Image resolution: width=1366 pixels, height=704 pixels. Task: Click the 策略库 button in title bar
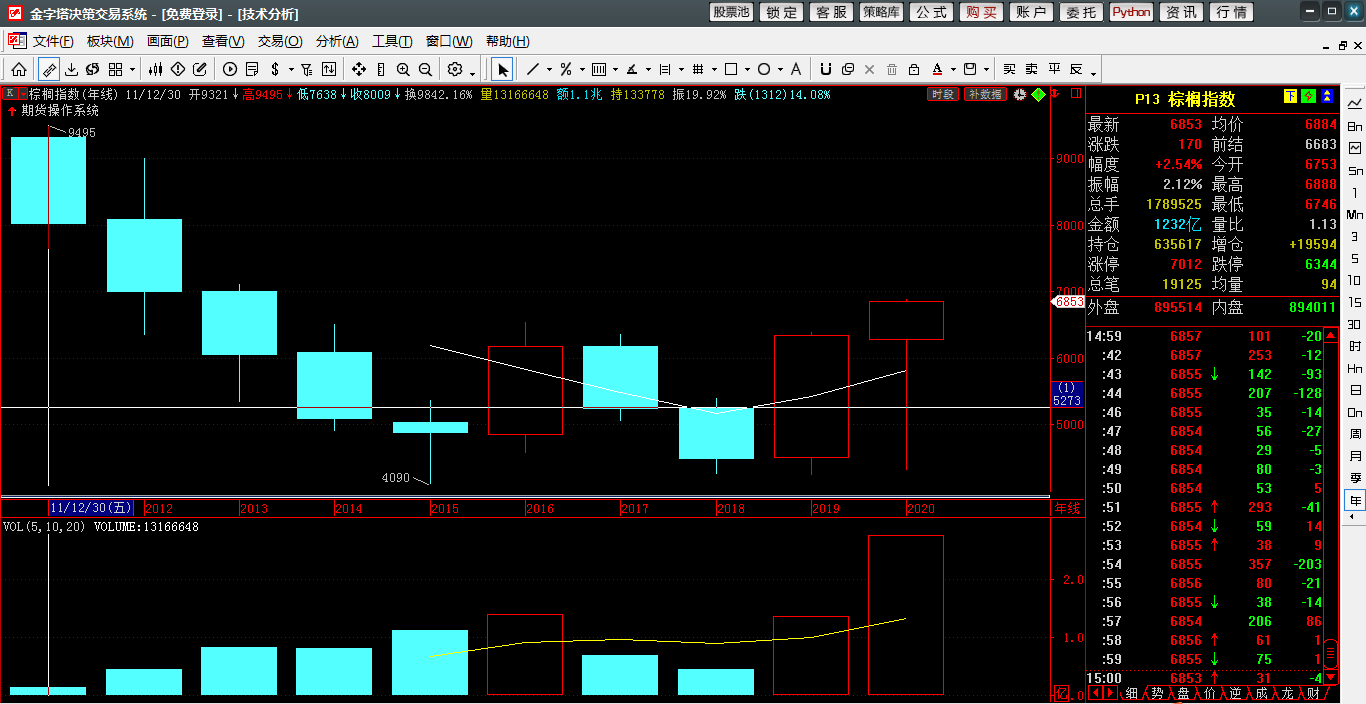[881, 12]
